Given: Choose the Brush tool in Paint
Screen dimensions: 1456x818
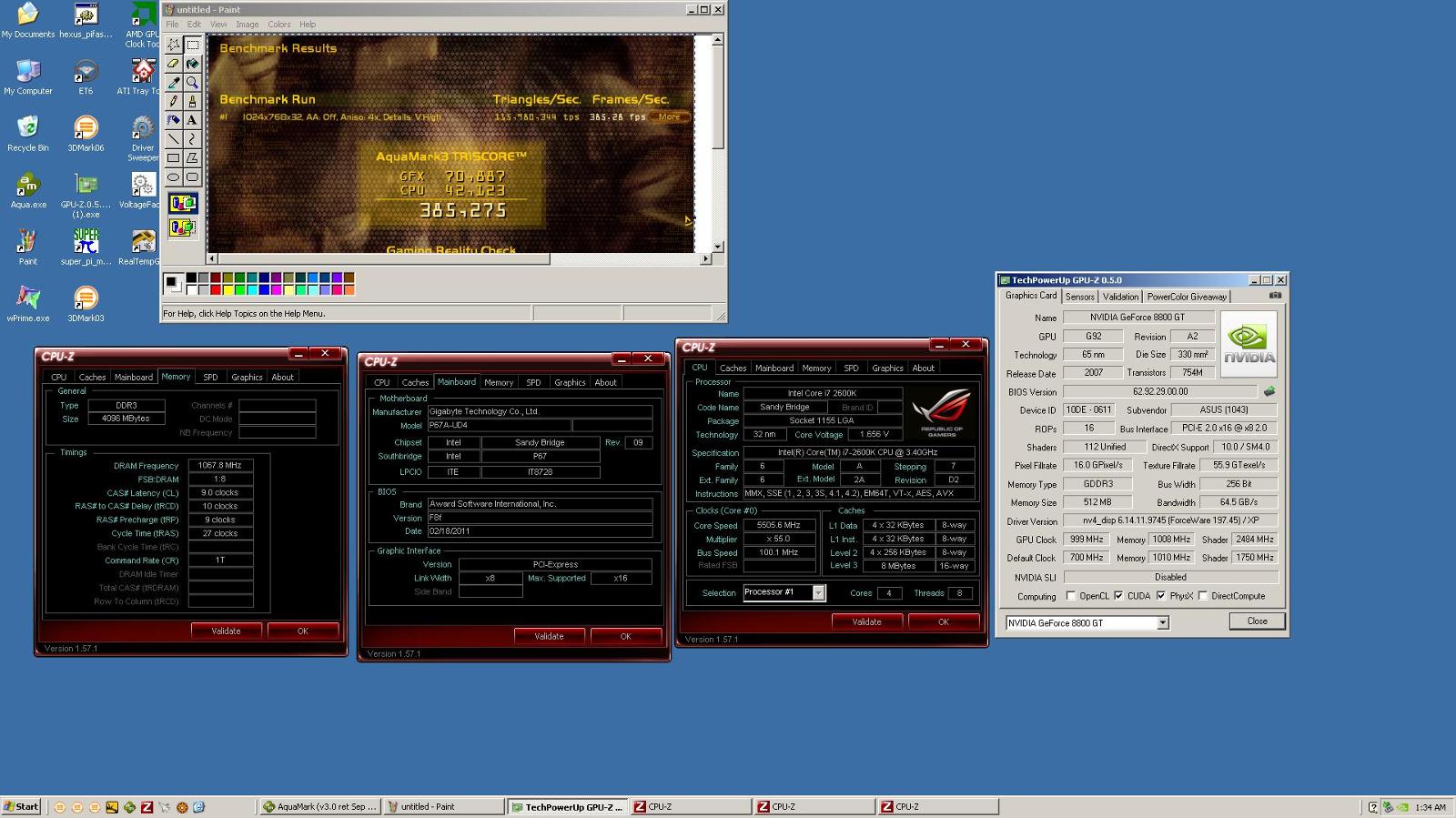Looking at the screenshot, I should click(x=192, y=101).
